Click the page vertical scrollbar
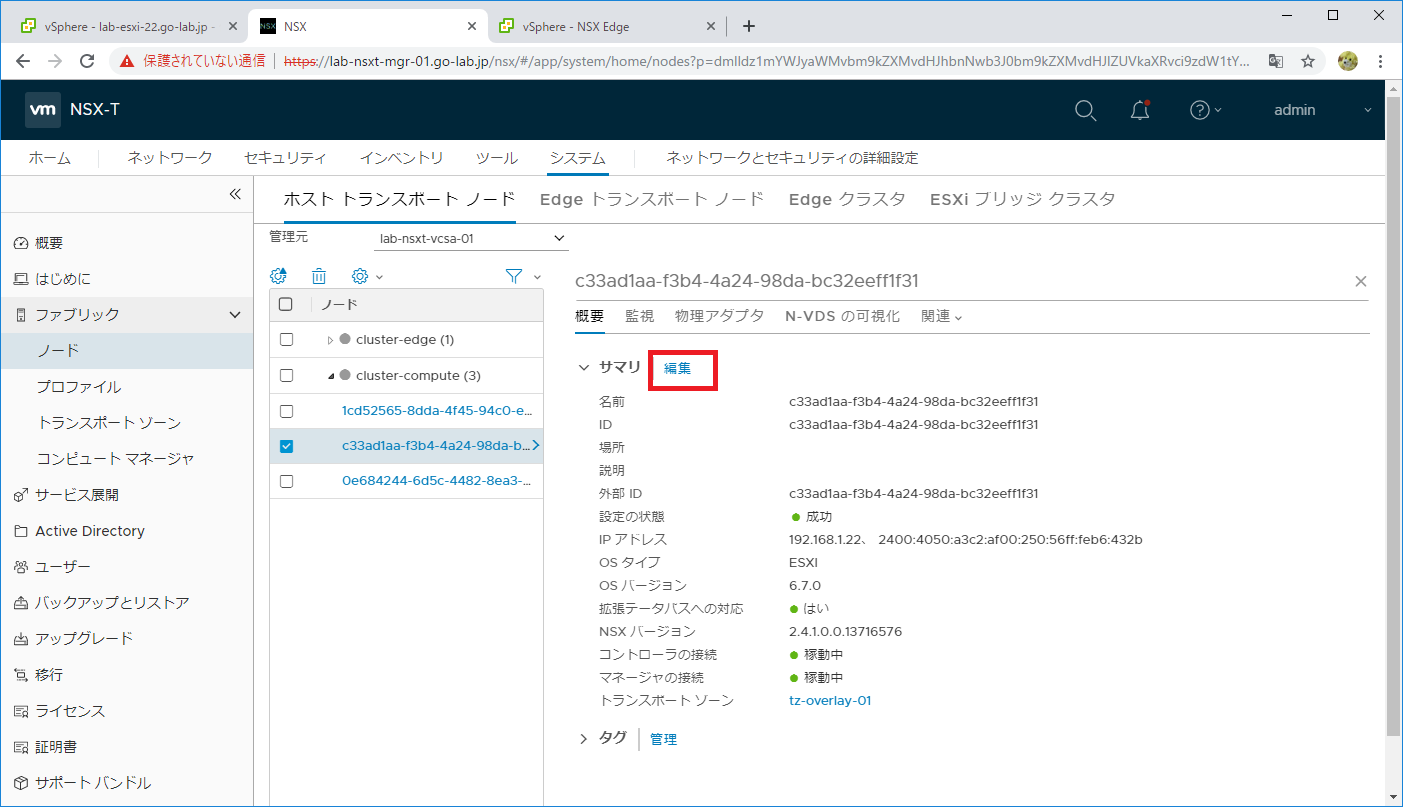This screenshot has width=1403, height=807. [x=1394, y=415]
